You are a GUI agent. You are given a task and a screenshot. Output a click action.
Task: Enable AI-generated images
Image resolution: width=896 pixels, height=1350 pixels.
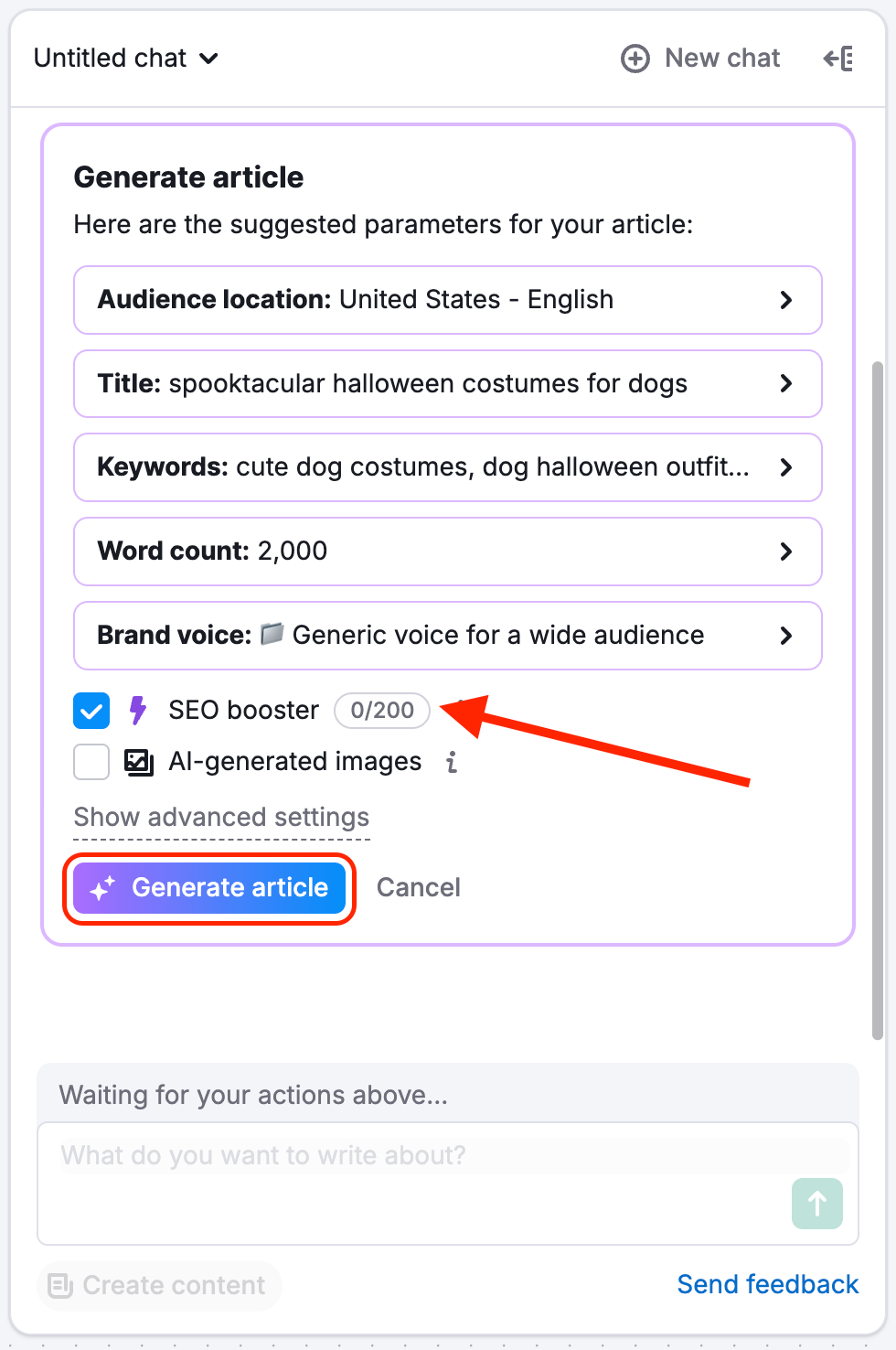pyautogui.click(x=91, y=761)
